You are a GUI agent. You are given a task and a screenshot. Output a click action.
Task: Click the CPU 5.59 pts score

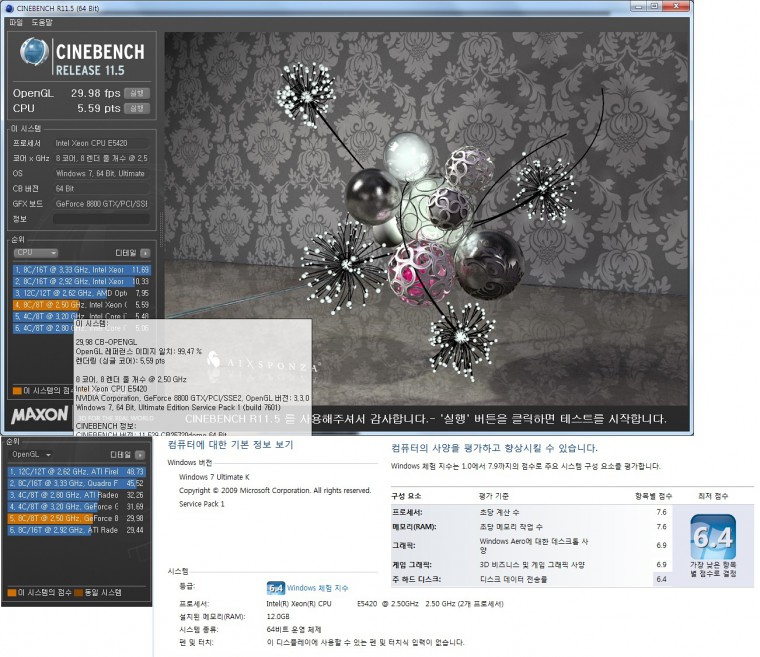pyautogui.click(x=99, y=108)
